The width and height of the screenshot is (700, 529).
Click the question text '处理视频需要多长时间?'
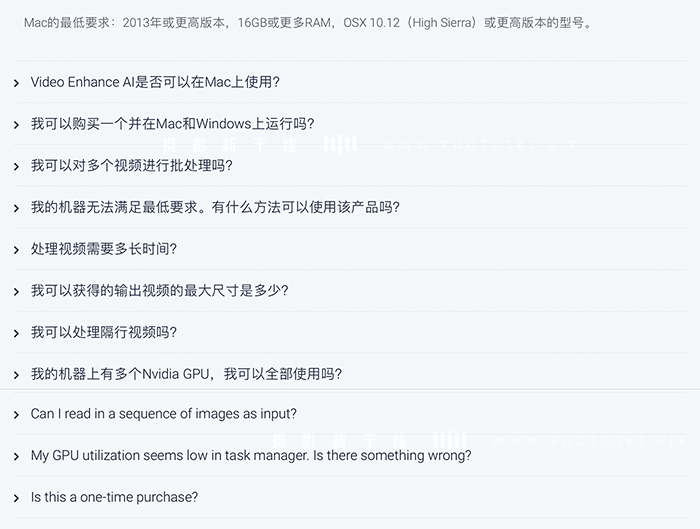104,249
